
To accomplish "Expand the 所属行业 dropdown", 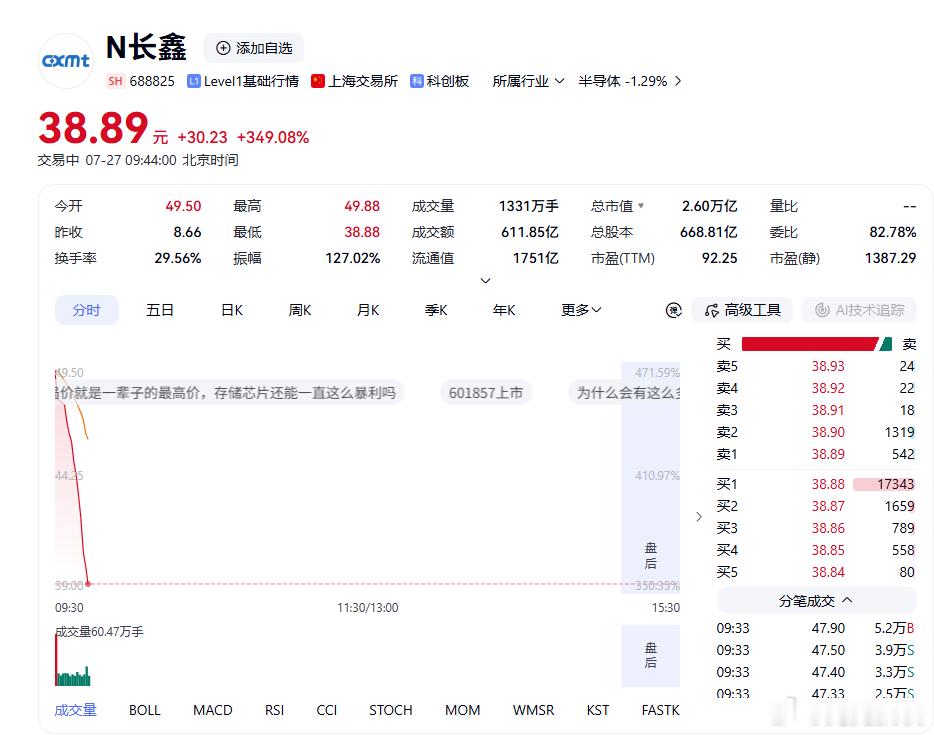I will point(528,81).
